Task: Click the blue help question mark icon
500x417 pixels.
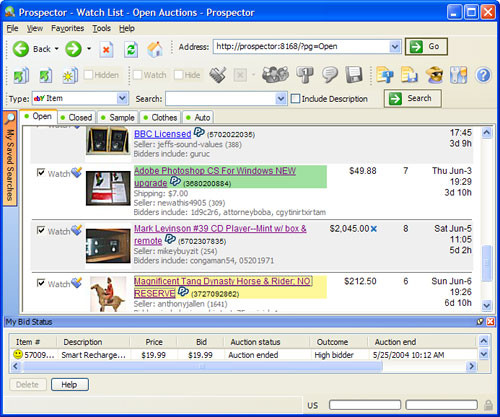Action: tap(483, 75)
